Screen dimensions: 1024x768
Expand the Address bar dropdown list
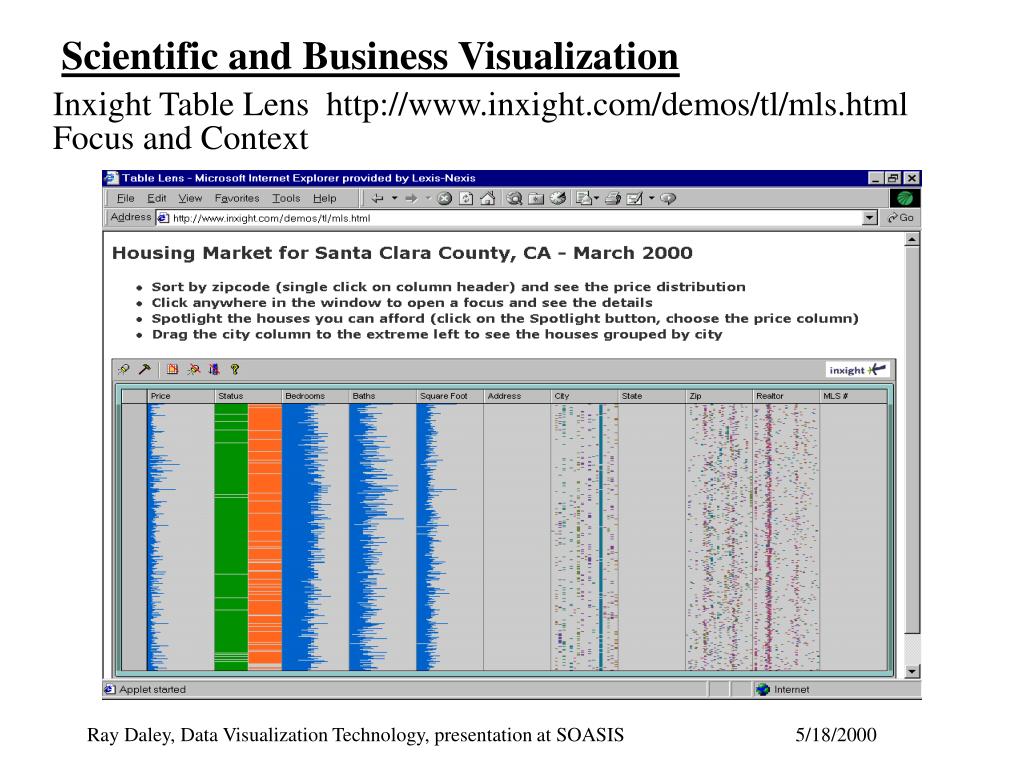tap(869, 218)
